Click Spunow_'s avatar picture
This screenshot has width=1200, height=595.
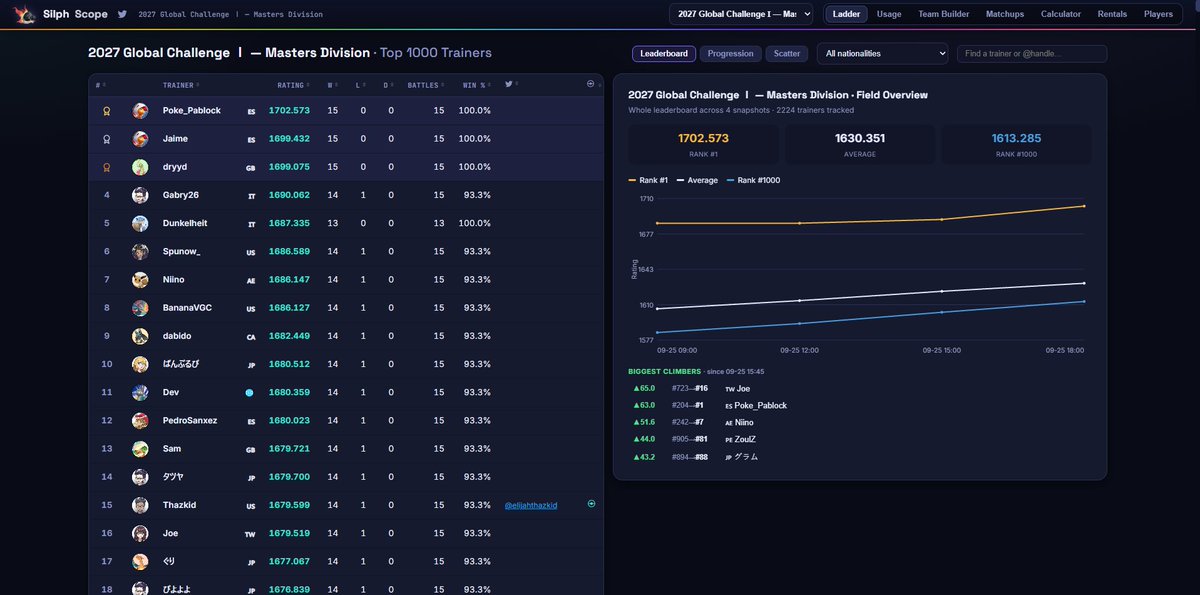coord(141,251)
